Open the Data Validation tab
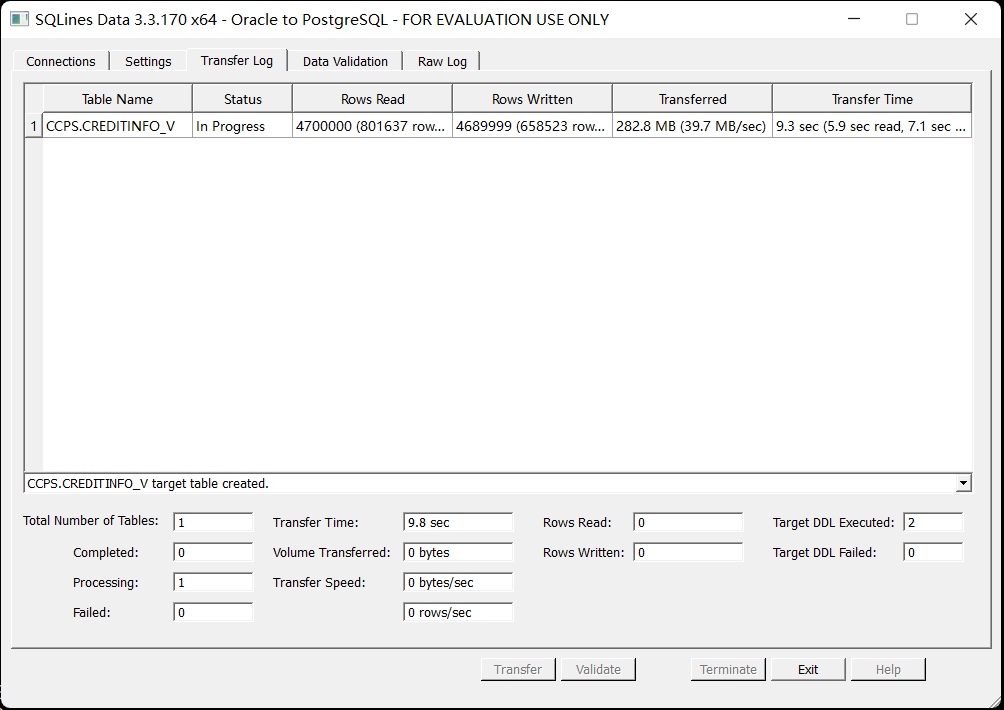This screenshot has height=710, width=1004. [x=345, y=61]
